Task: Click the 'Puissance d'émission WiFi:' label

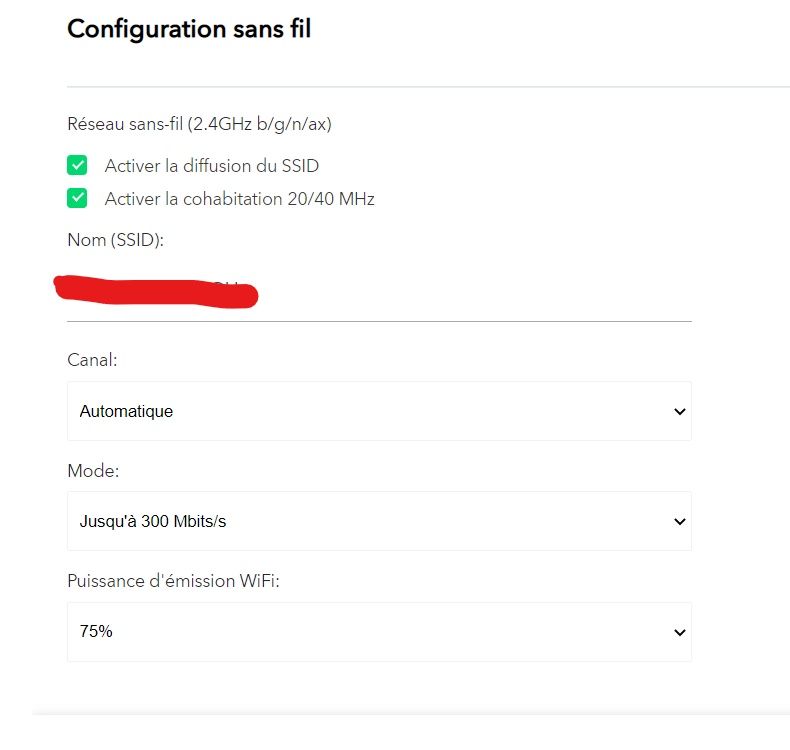Action: (x=173, y=581)
